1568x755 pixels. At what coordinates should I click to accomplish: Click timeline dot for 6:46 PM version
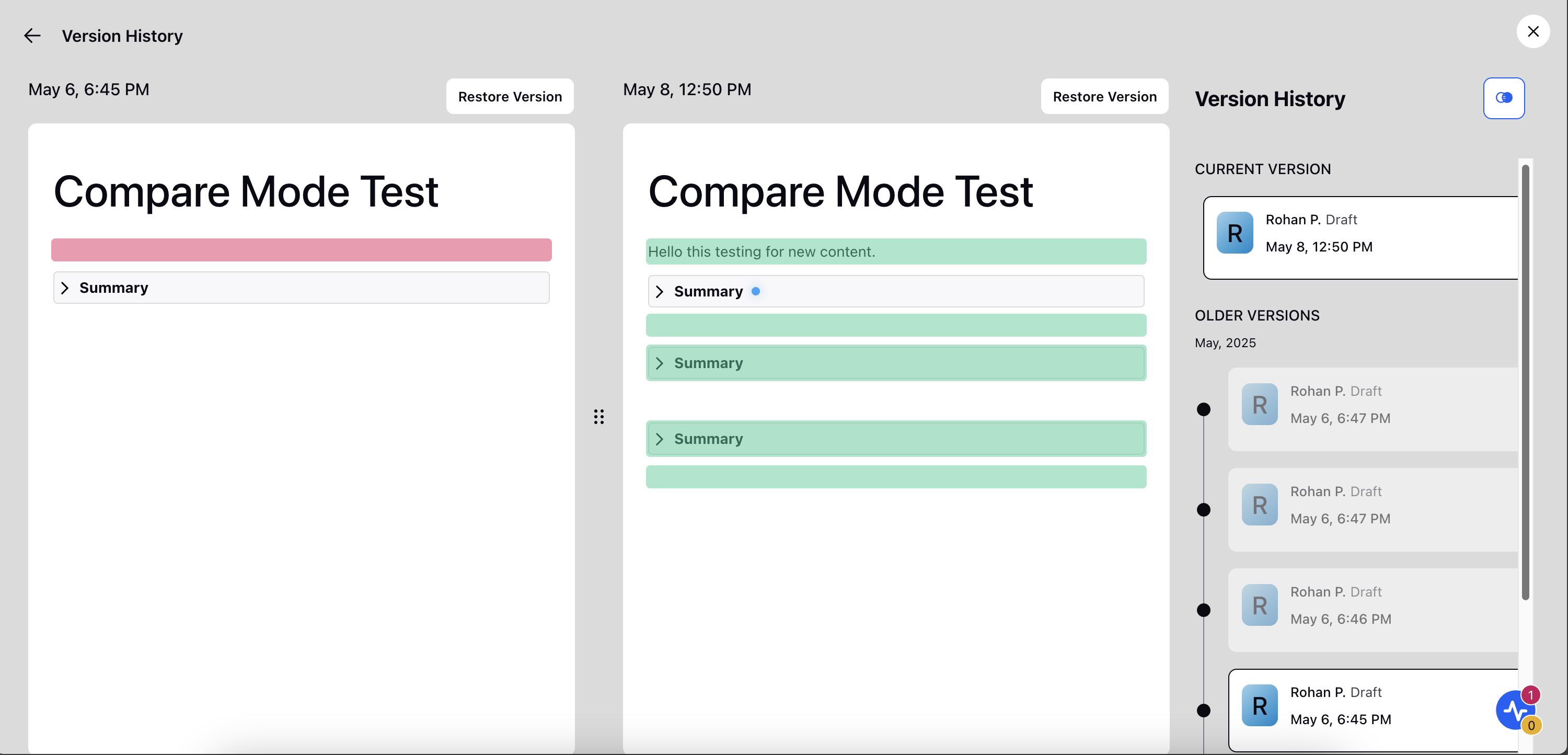[x=1203, y=610]
